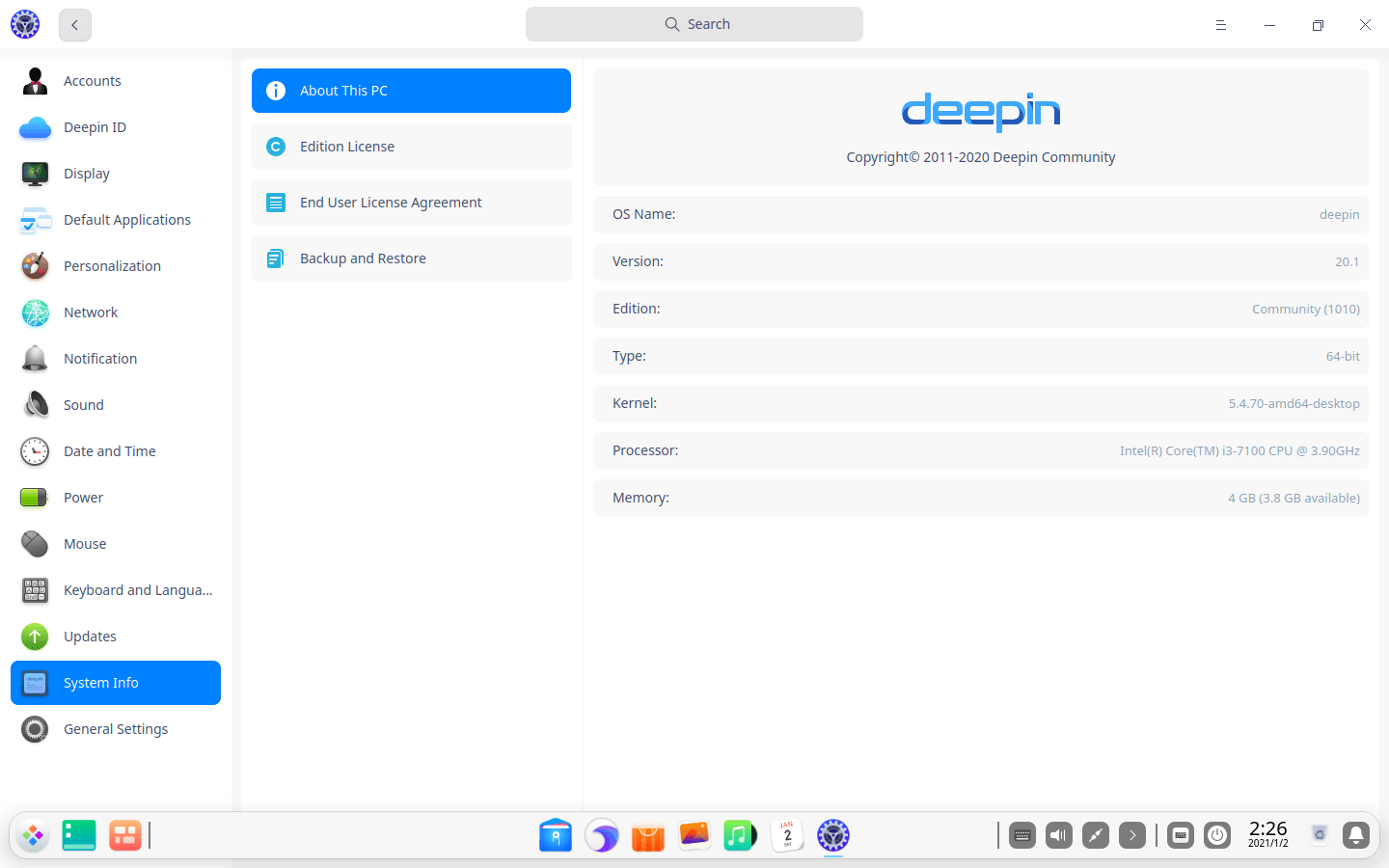Open the App Store from the dock
This screenshot has width=1389, height=868.
pyautogui.click(x=647, y=835)
